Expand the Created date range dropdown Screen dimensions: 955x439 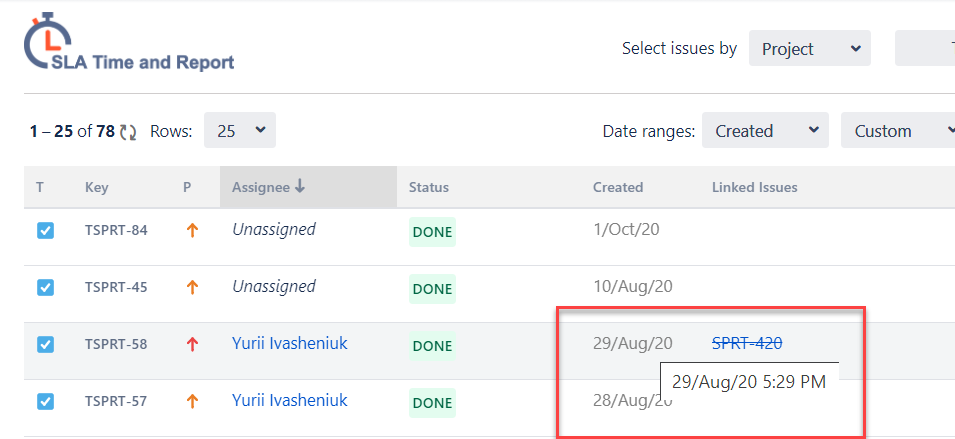(765, 131)
